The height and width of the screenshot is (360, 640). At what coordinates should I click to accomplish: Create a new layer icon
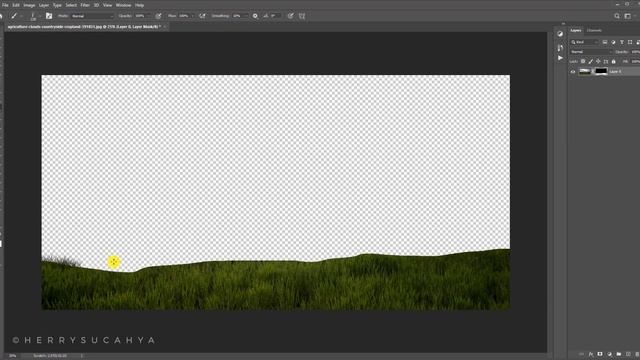628,354
